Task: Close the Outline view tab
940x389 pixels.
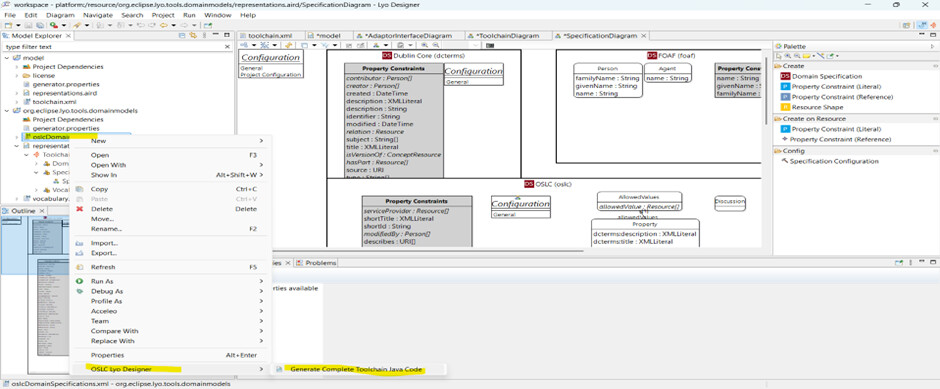Action: pyautogui.click(x=43, y=212)
